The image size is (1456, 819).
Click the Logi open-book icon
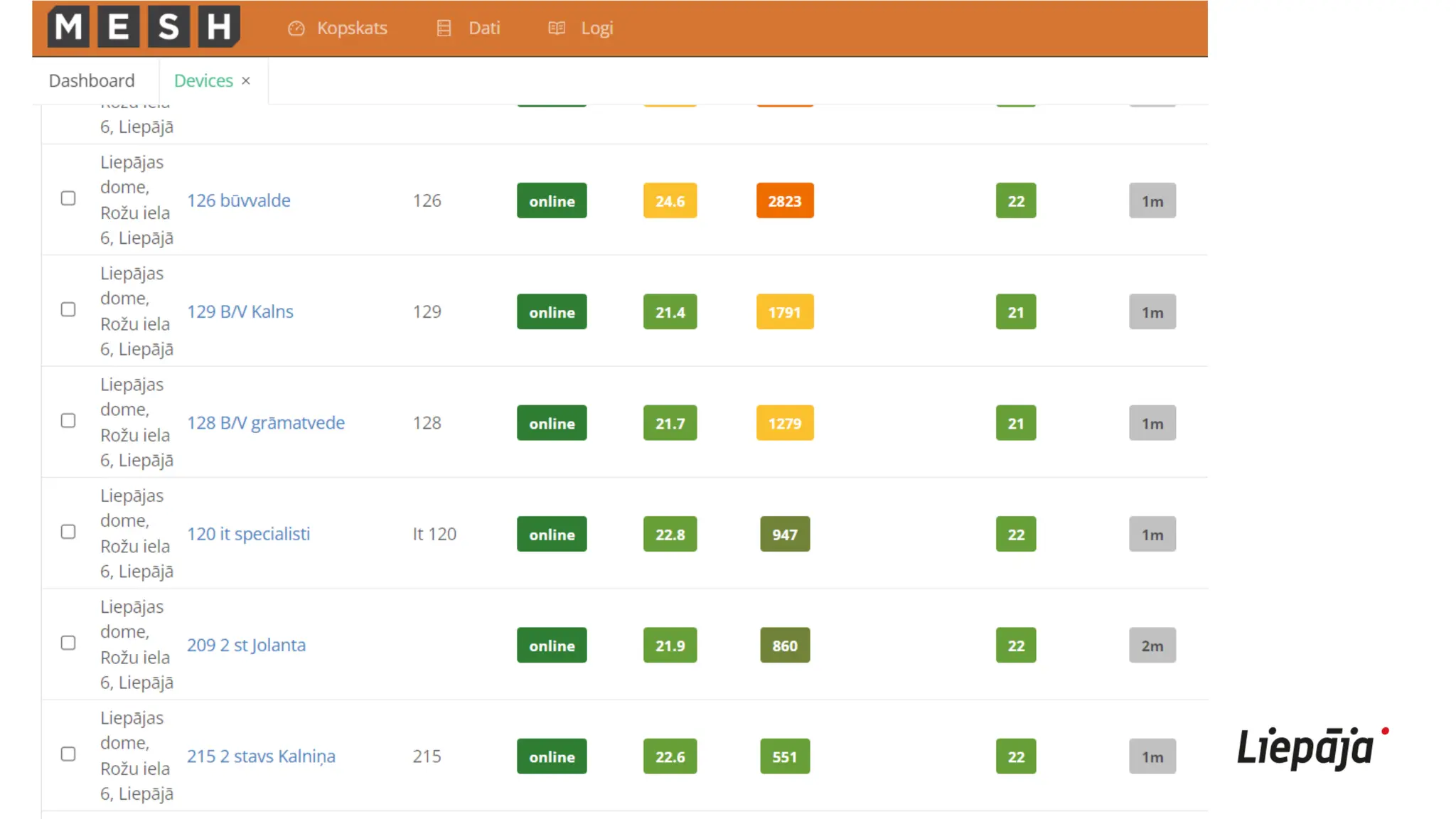point(557,28)
